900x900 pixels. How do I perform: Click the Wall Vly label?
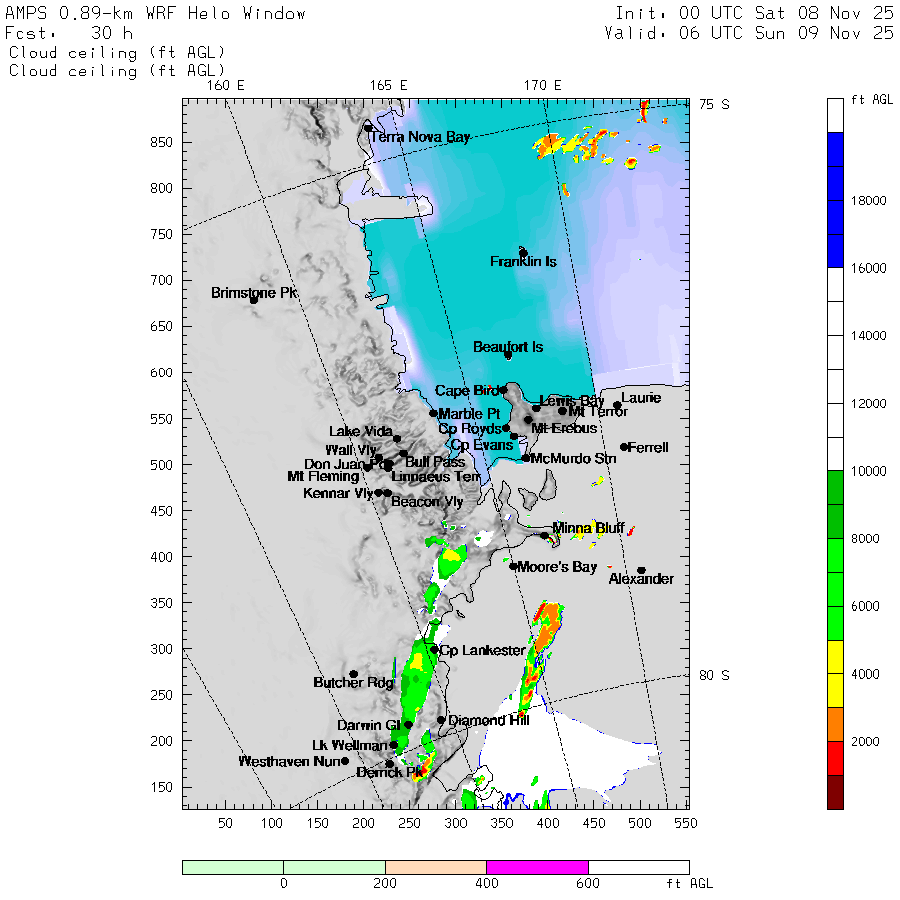(x=351, y=450)
